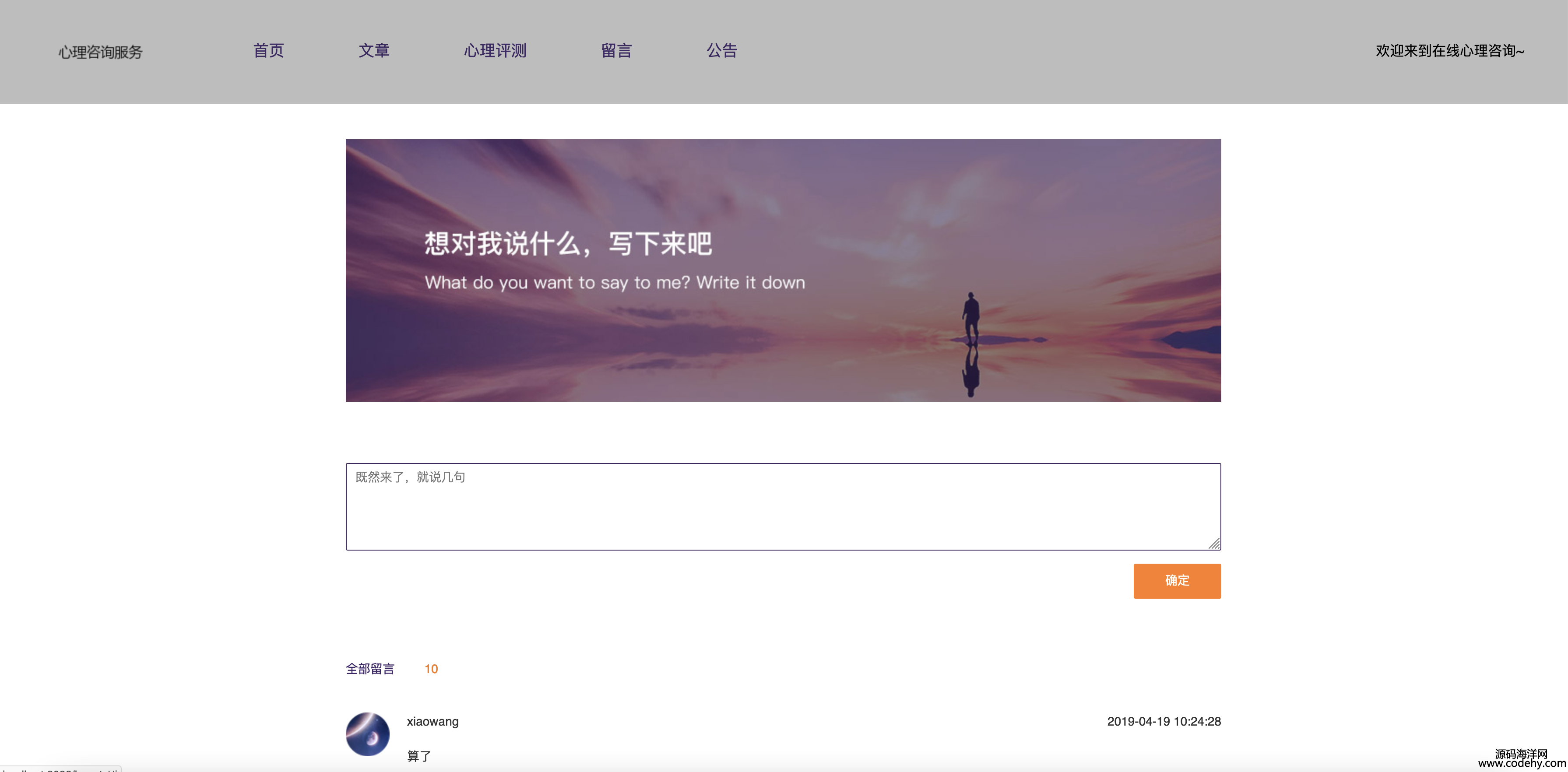
Task: Select the 留言 navigation link
Action: pos(616,50)
